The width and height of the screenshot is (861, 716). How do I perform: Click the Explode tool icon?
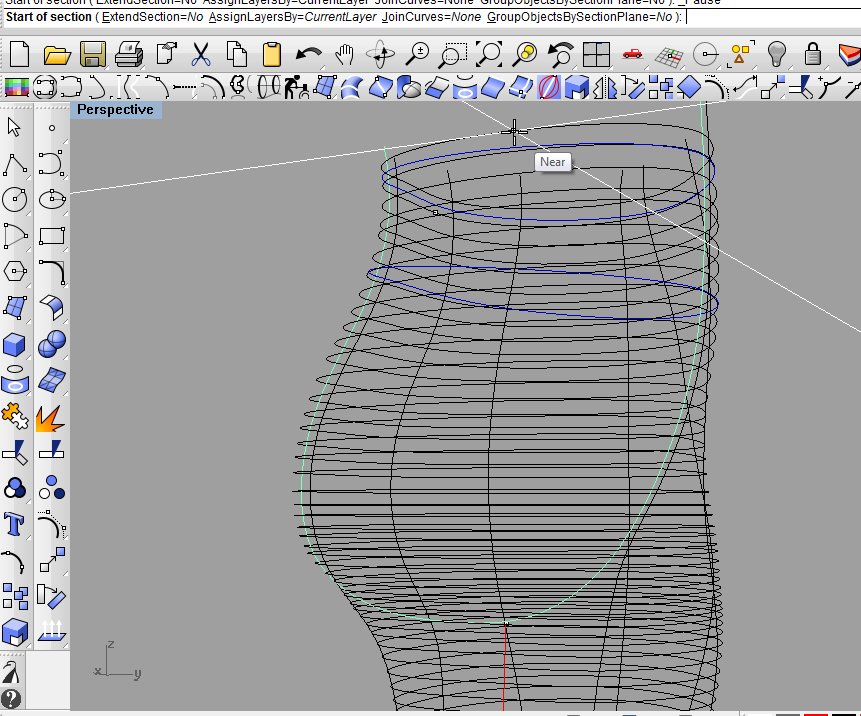[51, 417]
